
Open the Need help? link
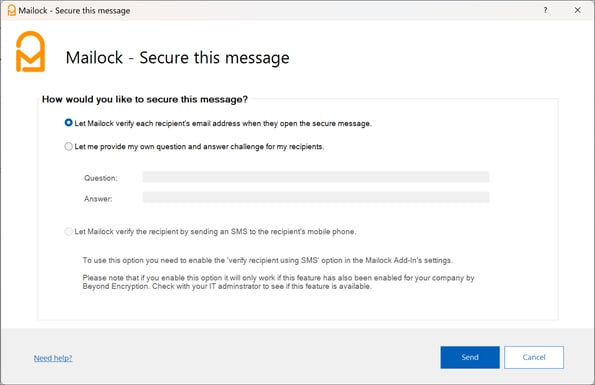point(53,358)
